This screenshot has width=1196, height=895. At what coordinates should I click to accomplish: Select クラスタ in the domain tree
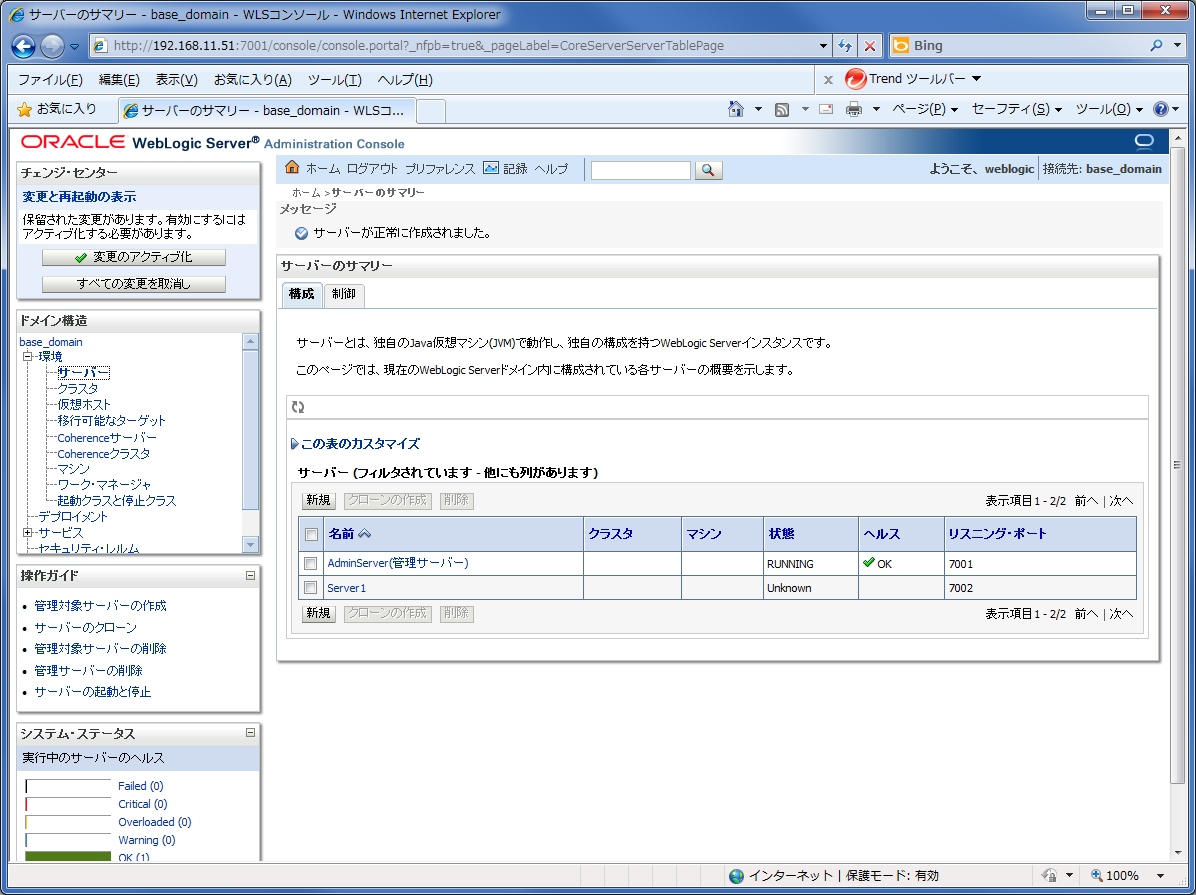pyautogui.click(x=78, y=389)
